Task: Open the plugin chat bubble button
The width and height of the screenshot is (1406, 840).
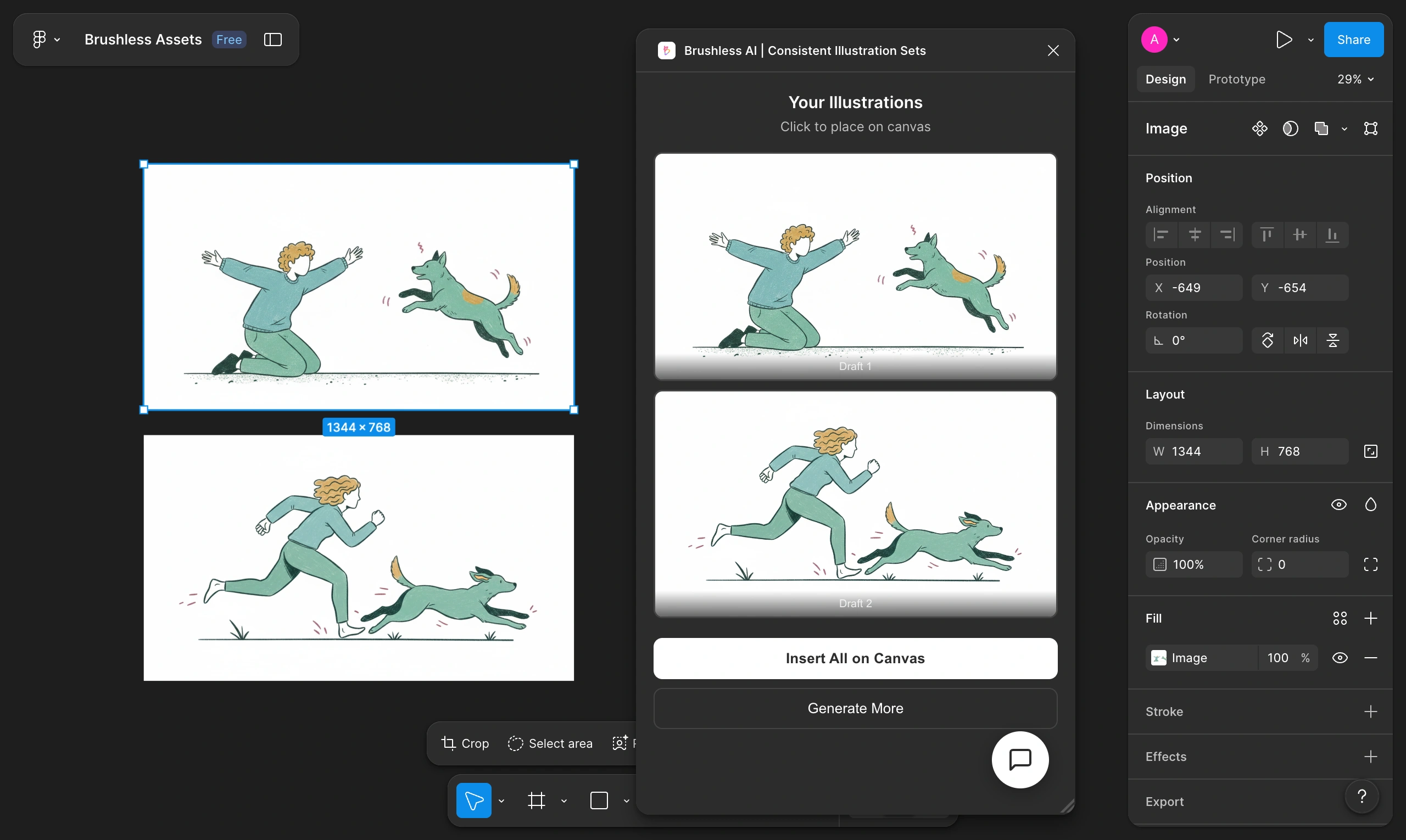Action: click(1020, 759)
